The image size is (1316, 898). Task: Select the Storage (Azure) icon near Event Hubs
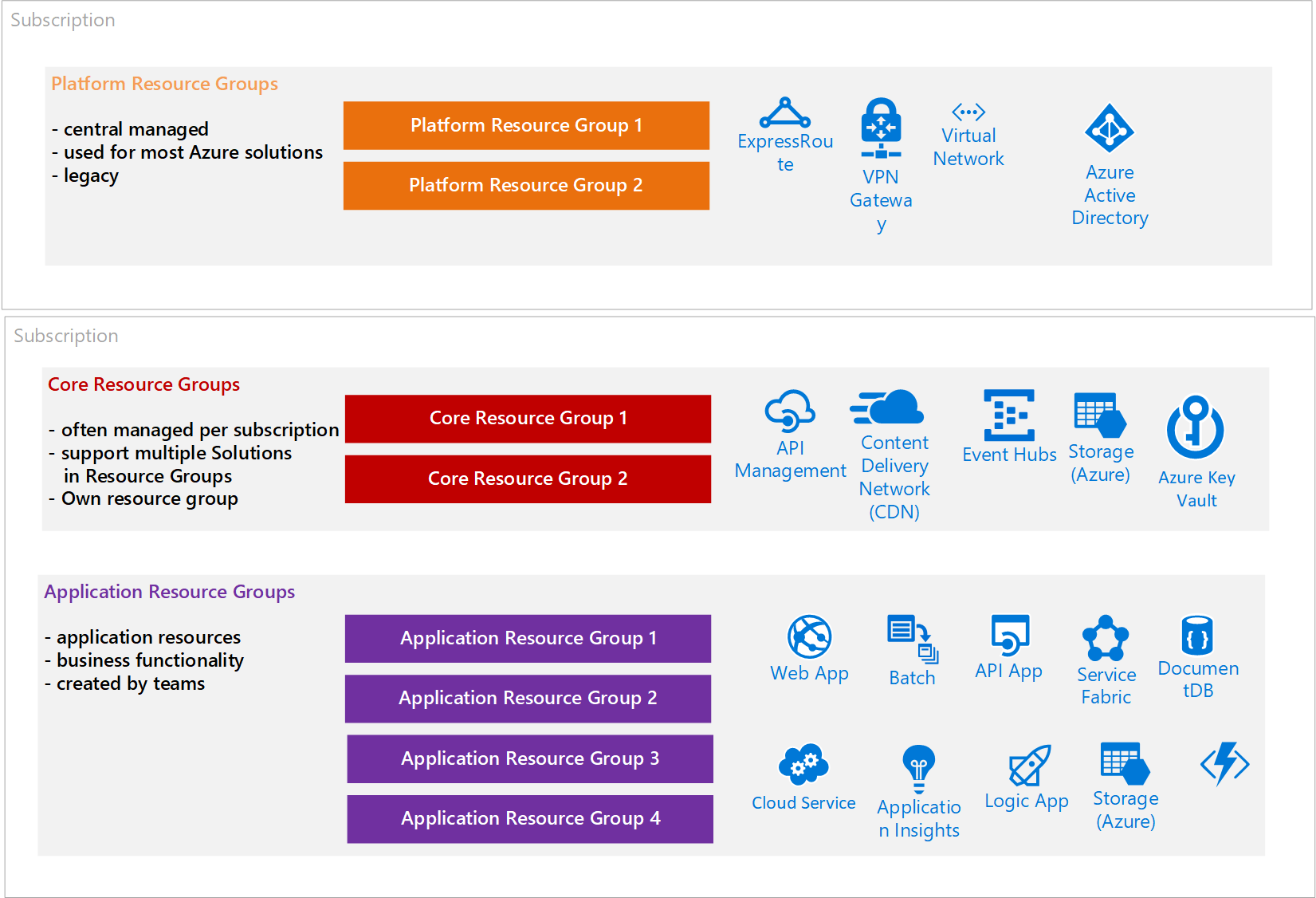[1099, 415]
